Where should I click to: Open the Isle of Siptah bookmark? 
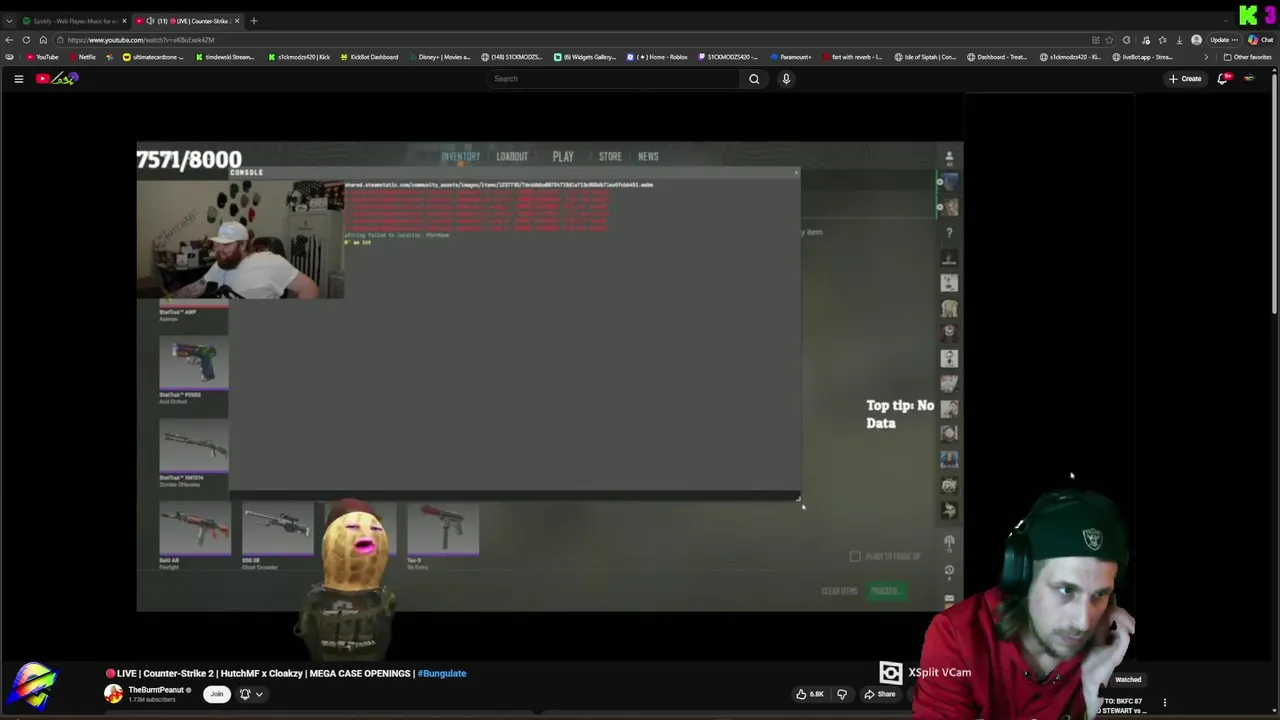(925, 57)
